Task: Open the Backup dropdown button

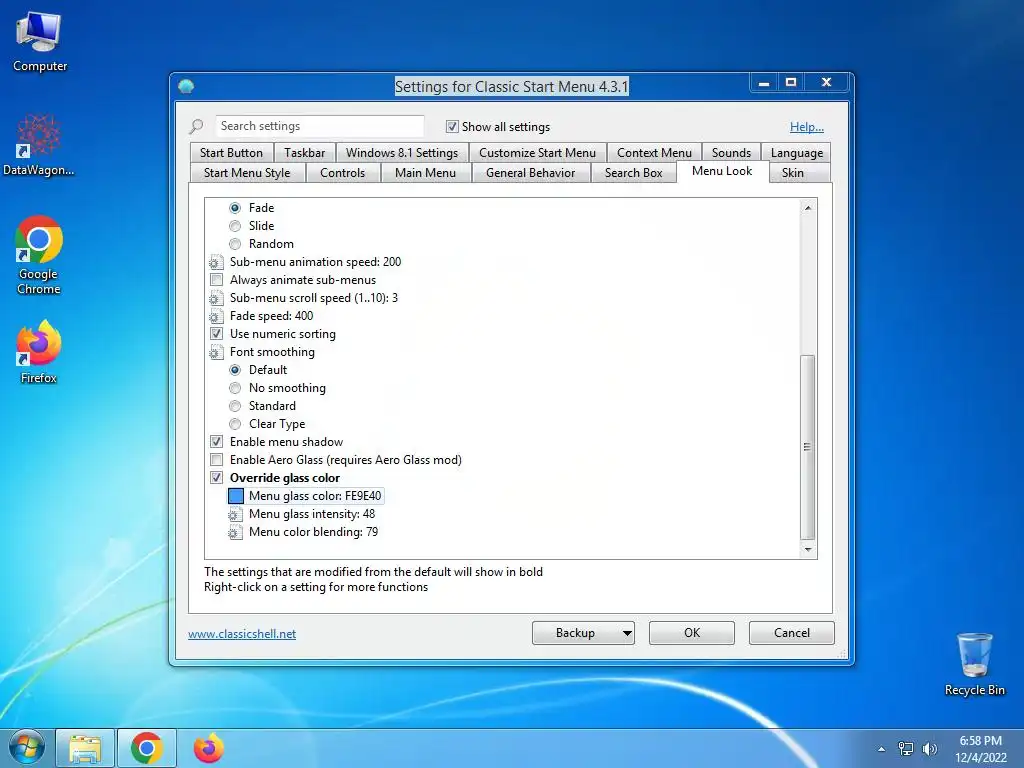Action: coord(583,633)
